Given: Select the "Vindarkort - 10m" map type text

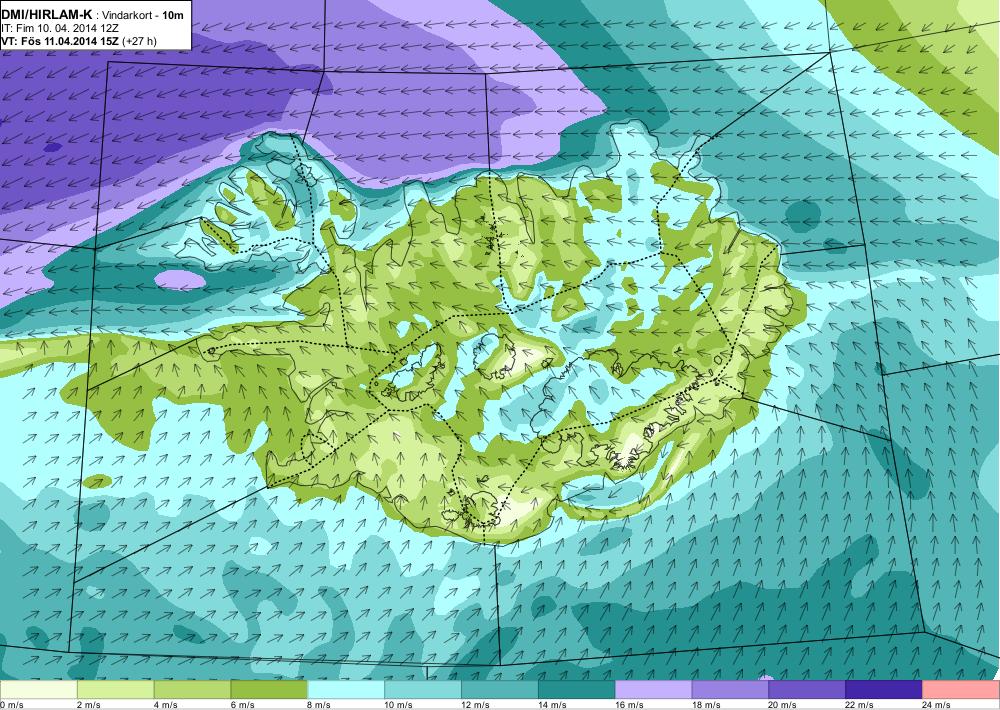Looking at the screenshot, I should 141,15.
